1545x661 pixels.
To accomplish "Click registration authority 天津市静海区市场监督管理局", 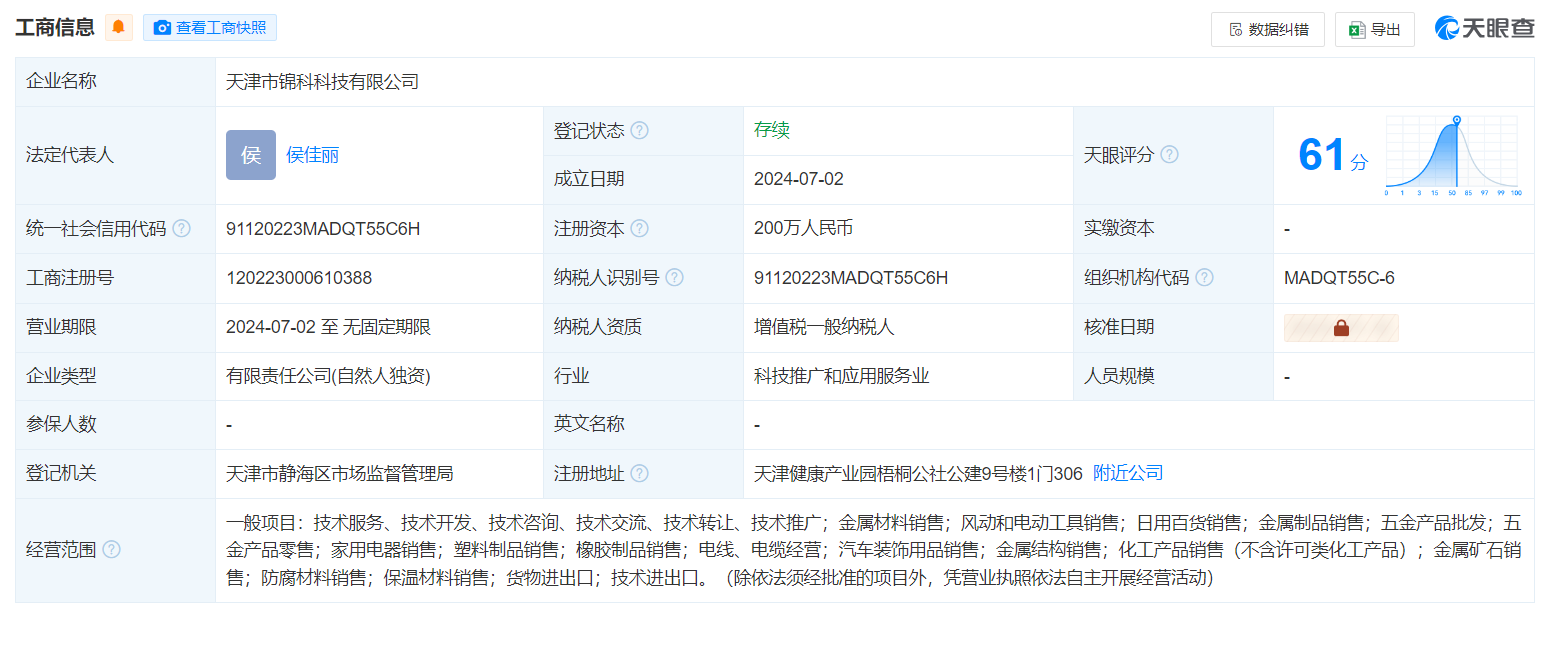I will click(340, 474).
